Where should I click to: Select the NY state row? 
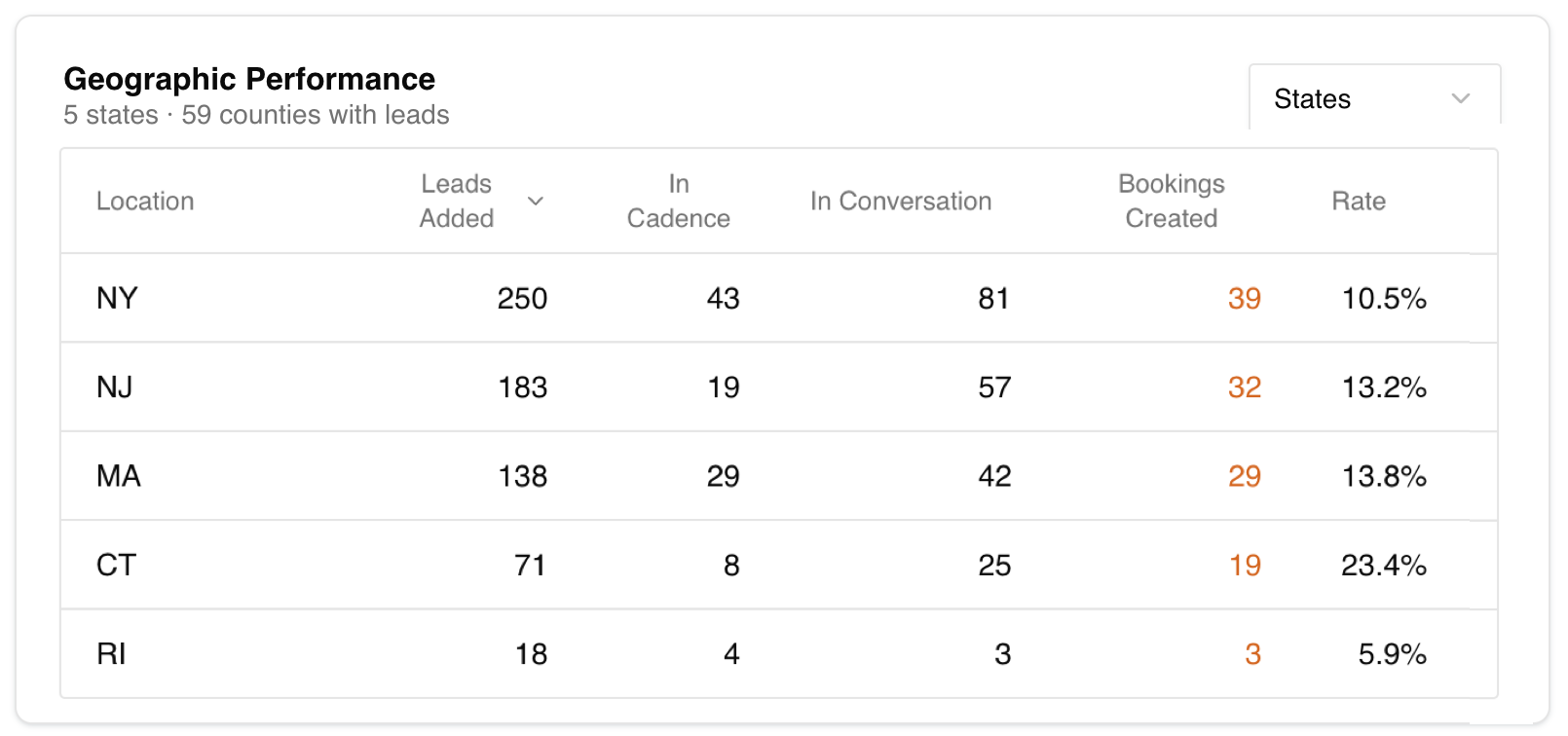coord(390,298)
